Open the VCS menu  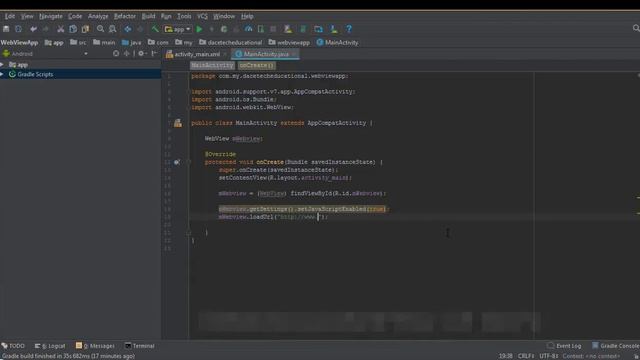click(202, 16)
